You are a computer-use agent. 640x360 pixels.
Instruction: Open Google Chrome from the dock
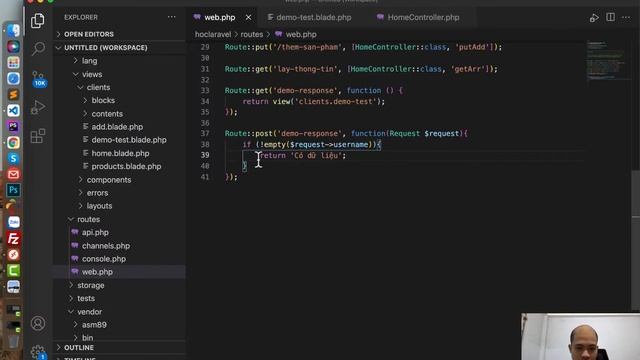(x=13, y=142)
